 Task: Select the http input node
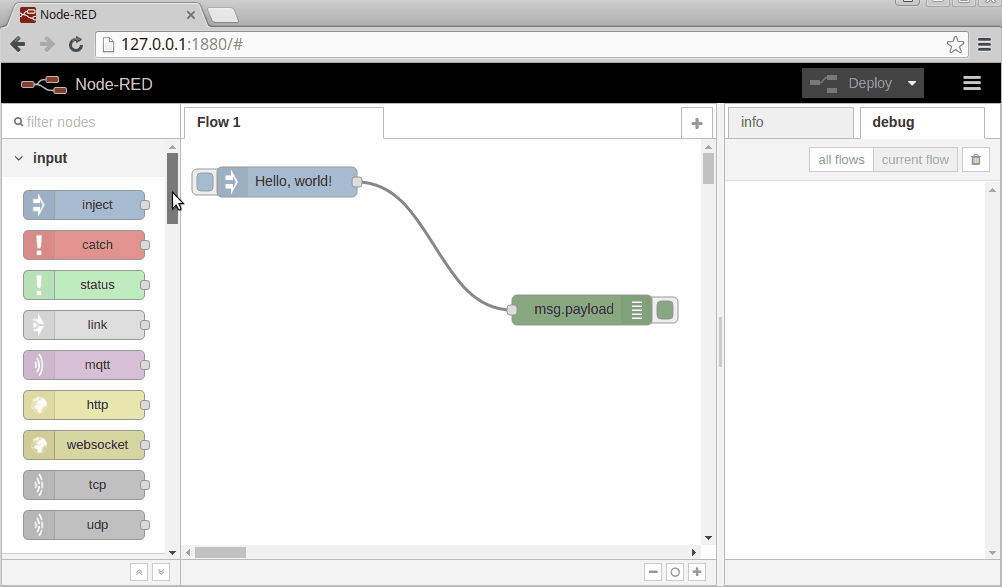click(84, 405)
